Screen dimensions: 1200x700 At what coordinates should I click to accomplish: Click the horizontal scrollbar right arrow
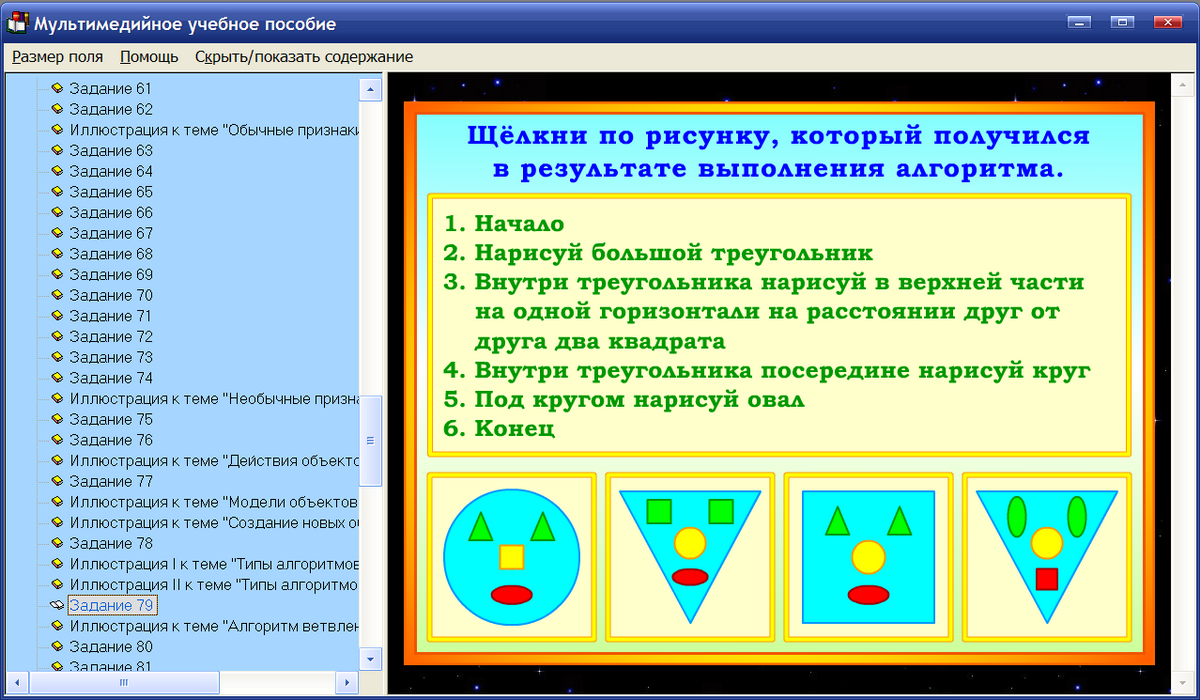(x=347, y=683)
